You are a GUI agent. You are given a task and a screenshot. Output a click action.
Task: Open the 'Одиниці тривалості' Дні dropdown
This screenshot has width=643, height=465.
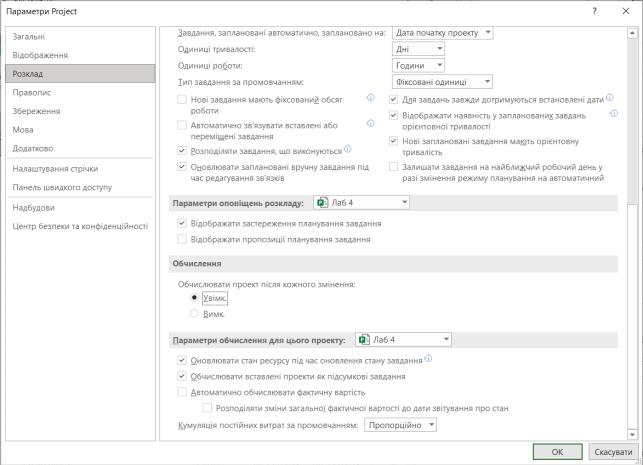(418, 49)
